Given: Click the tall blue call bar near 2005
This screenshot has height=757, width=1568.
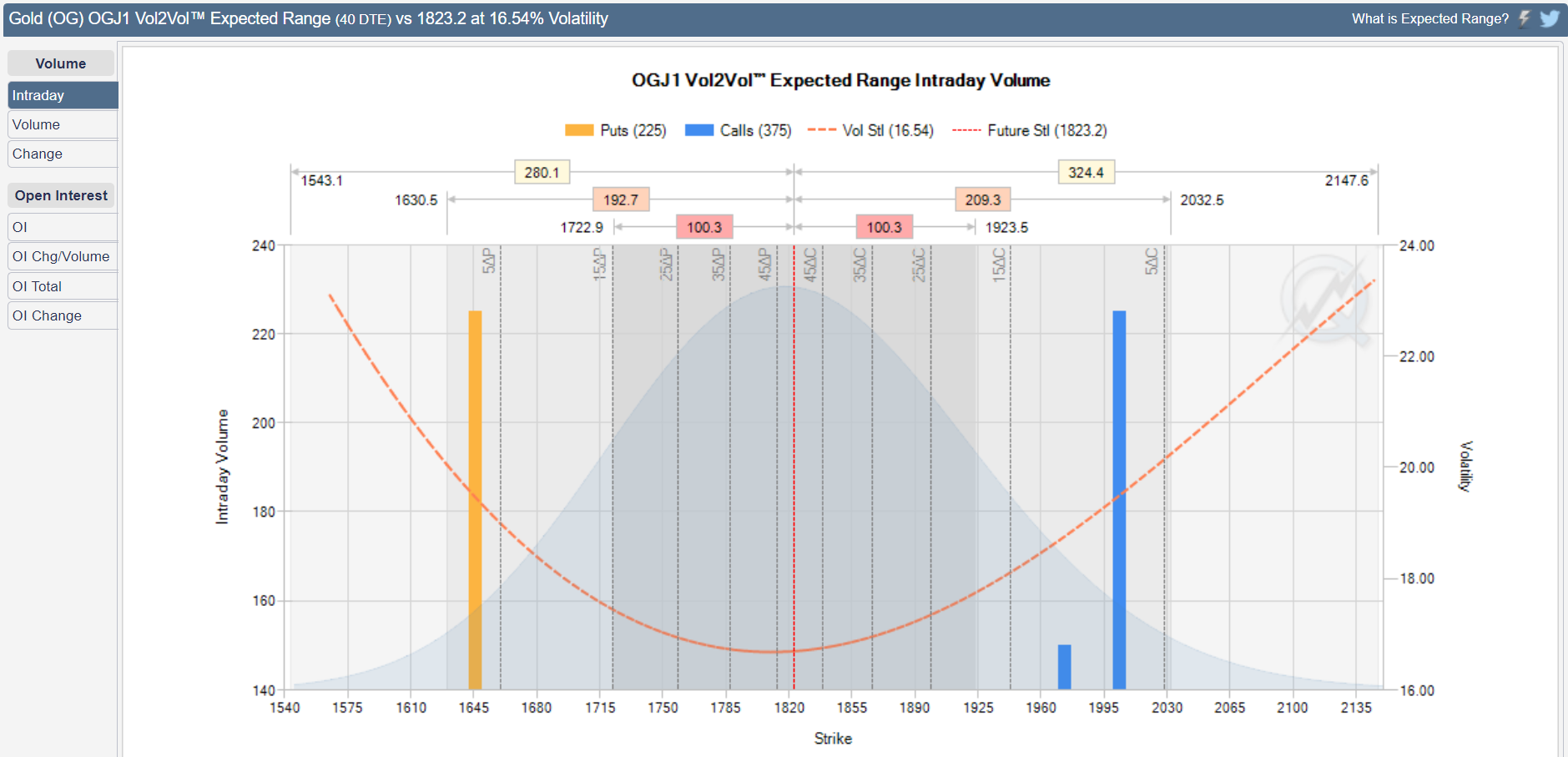Looking at the screenshot, I should point(1119,500).
